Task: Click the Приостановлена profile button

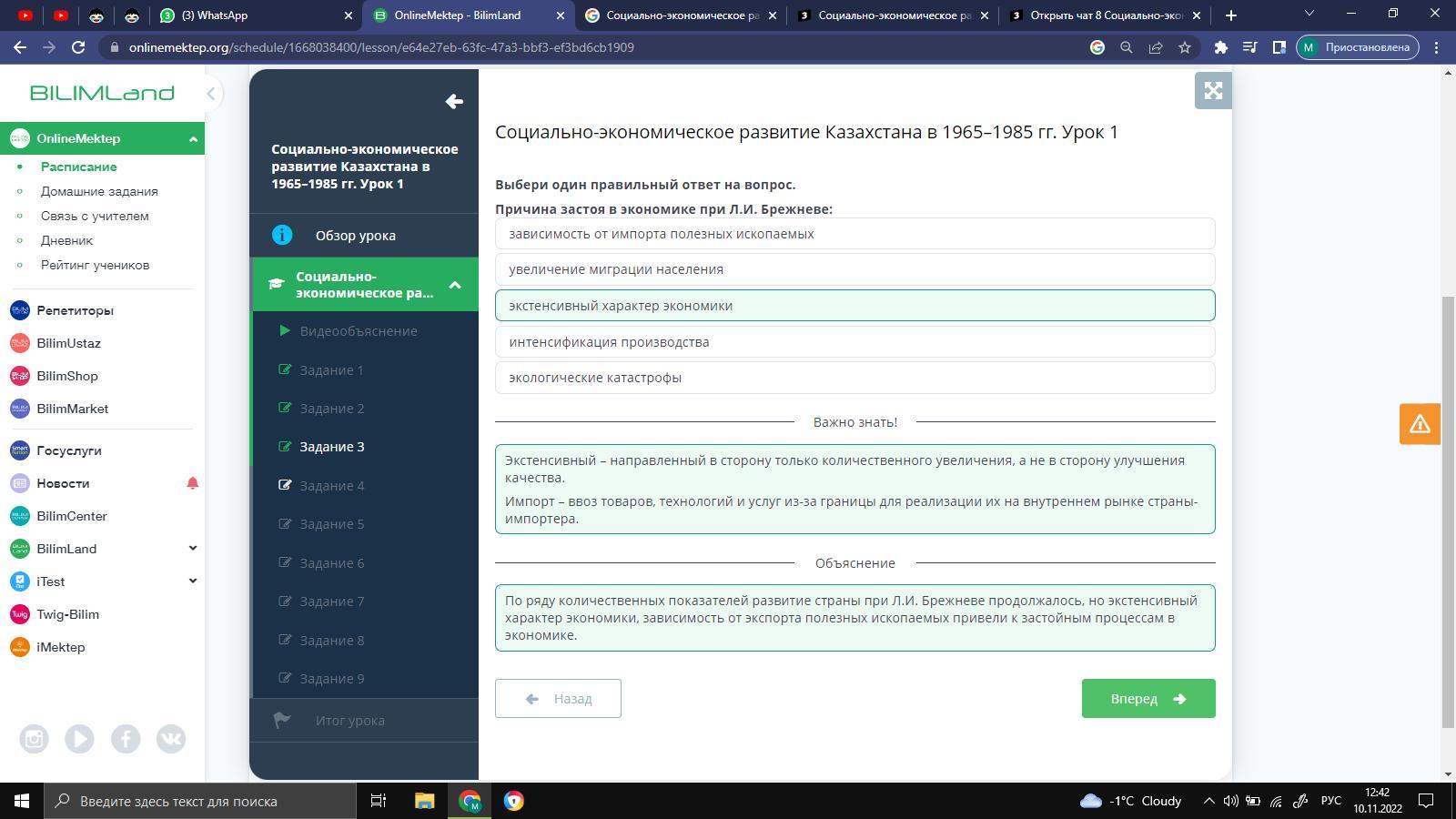Action: pyautogui.click(x=1357, y=47)
